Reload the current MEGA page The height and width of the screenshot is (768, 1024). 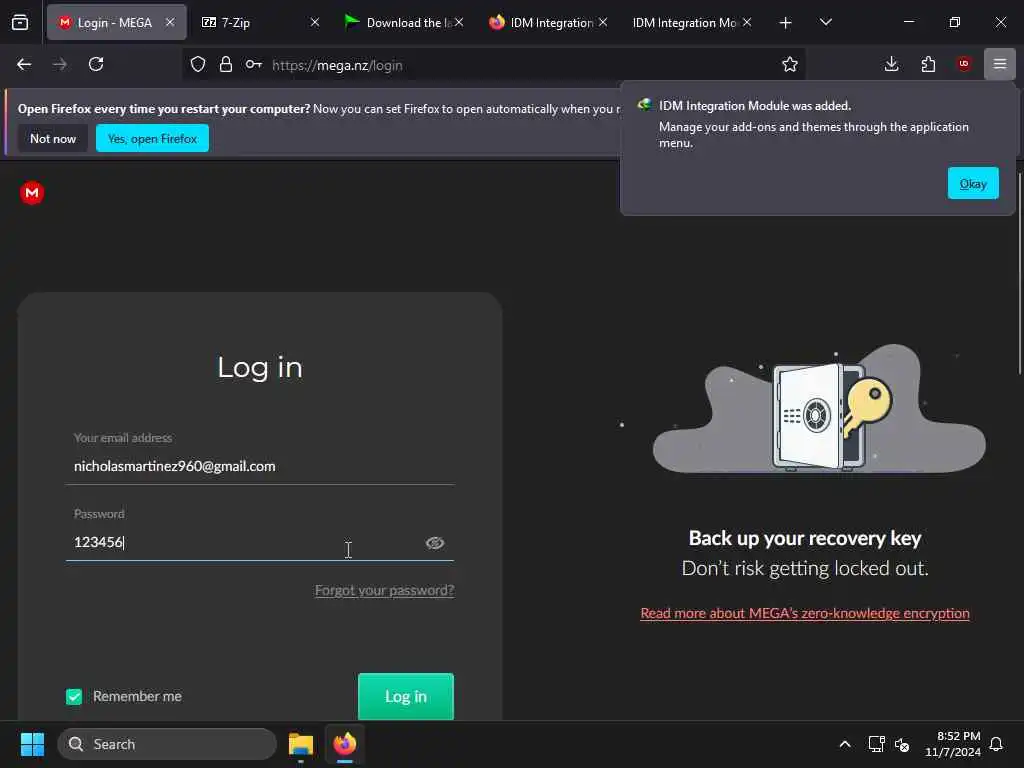[x=96, y=64]
